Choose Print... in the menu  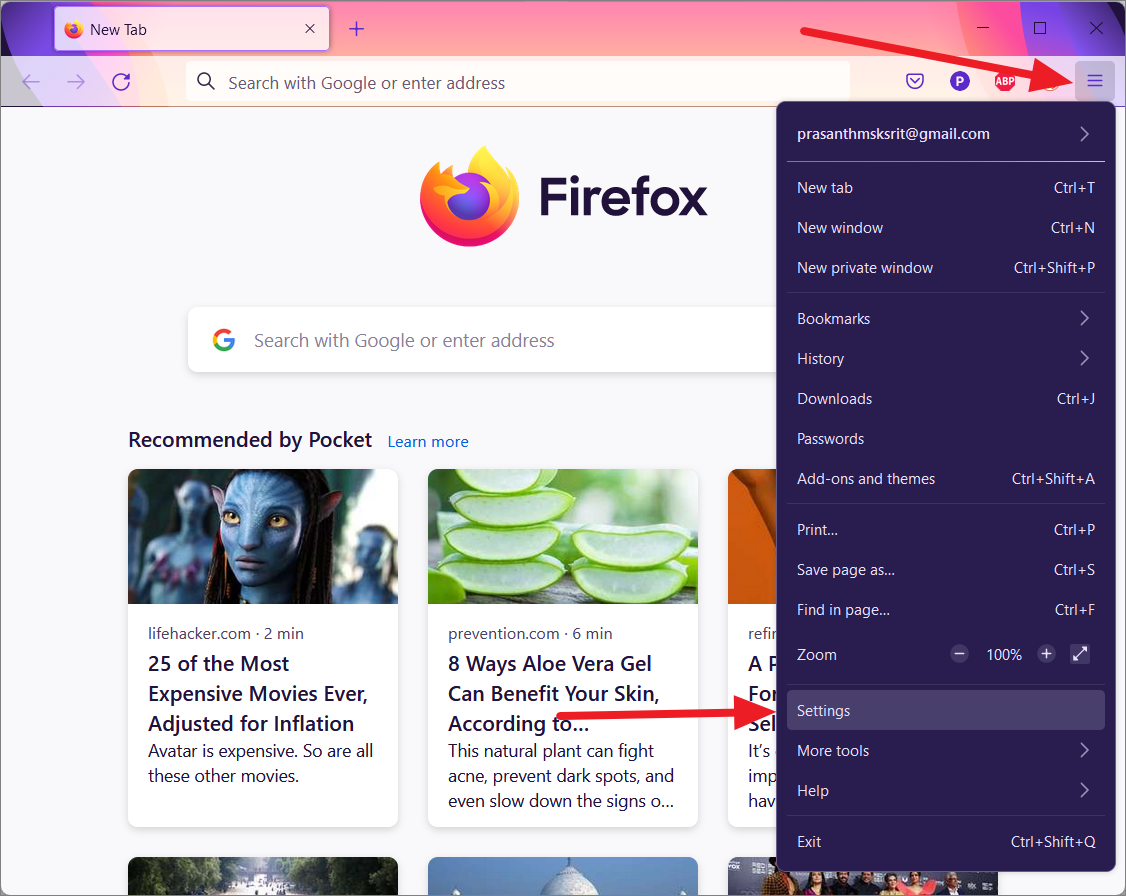pyautogui.click(x=945, y=530)
